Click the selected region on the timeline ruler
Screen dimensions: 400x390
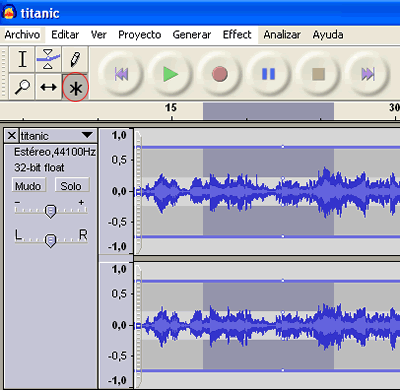point(268,111)
